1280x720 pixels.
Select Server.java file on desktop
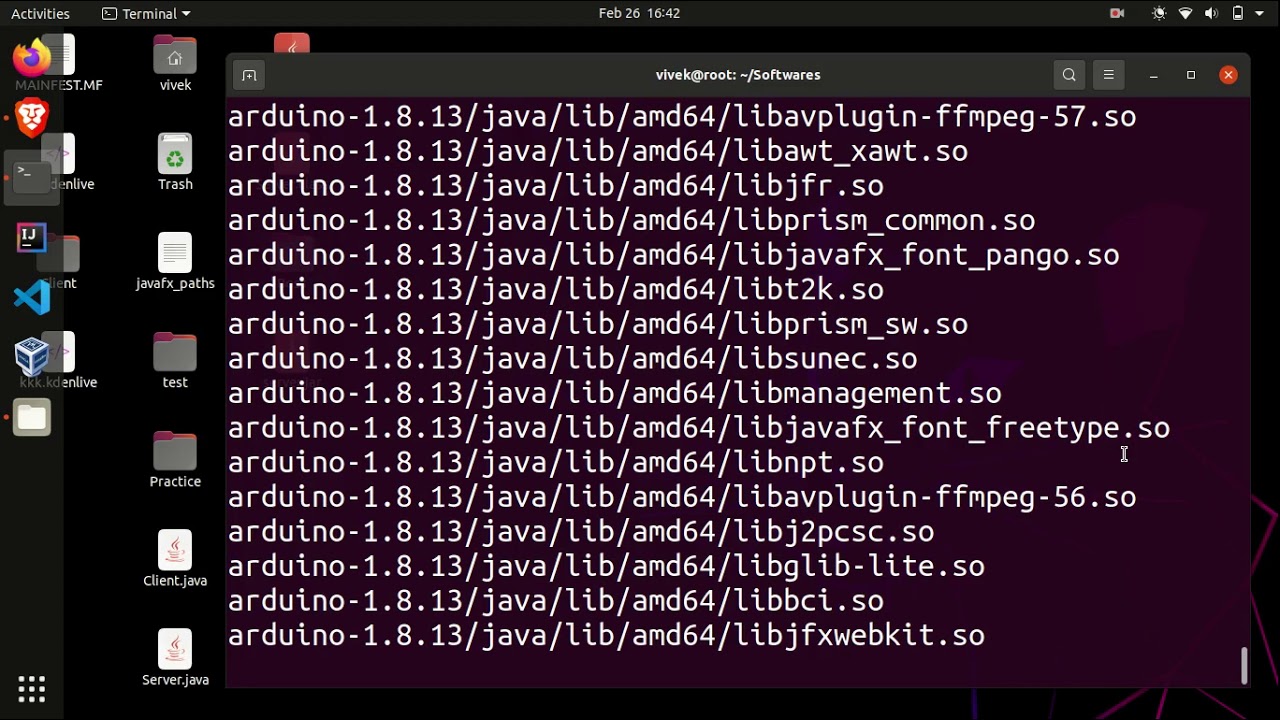pos(175,658)
